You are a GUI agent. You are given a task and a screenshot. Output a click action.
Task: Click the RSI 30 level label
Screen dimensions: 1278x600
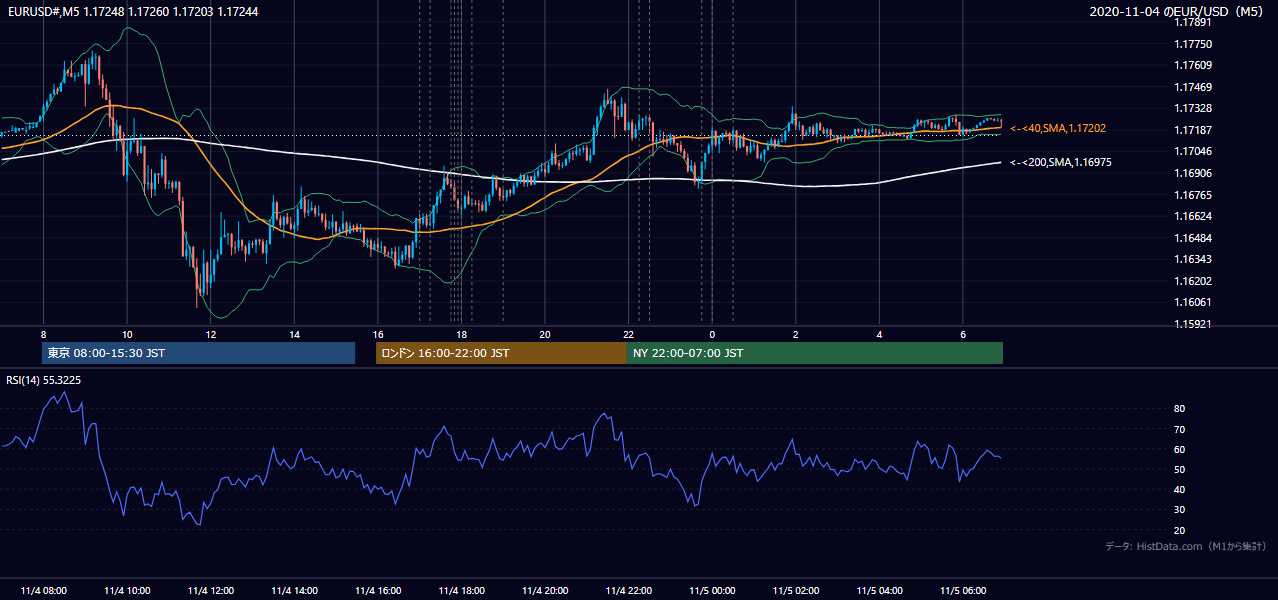point(1179,510)
